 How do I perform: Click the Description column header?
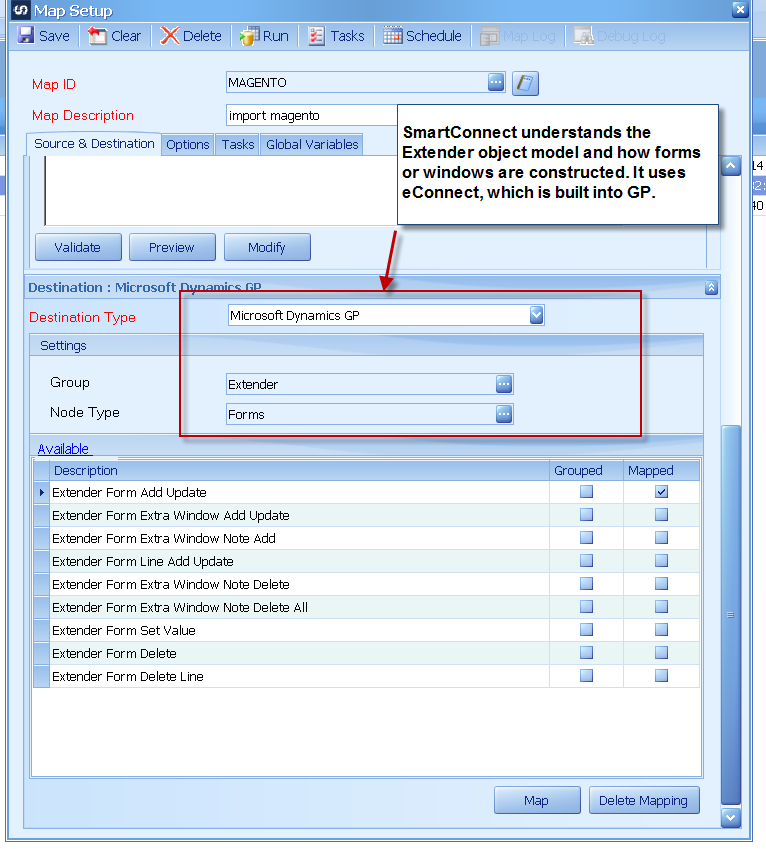[x=299, y=471]
